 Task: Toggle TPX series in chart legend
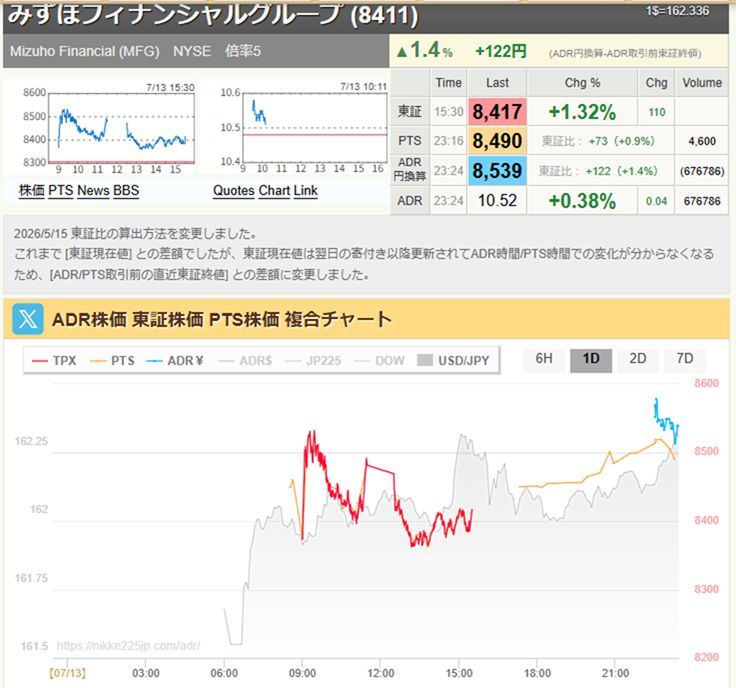tap(54, 361)
